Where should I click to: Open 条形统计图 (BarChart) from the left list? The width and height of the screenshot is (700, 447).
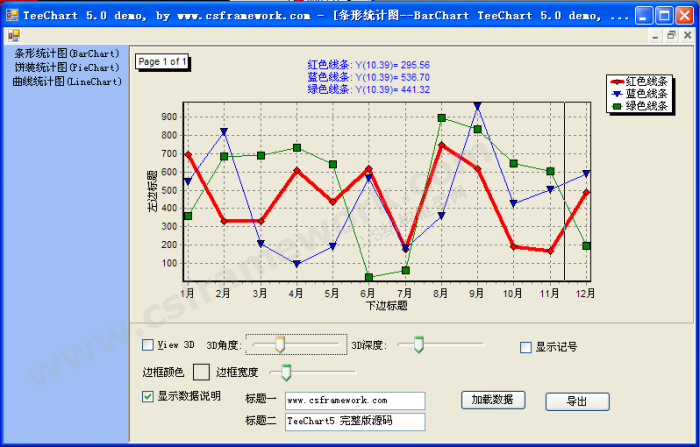pos(66,53)
